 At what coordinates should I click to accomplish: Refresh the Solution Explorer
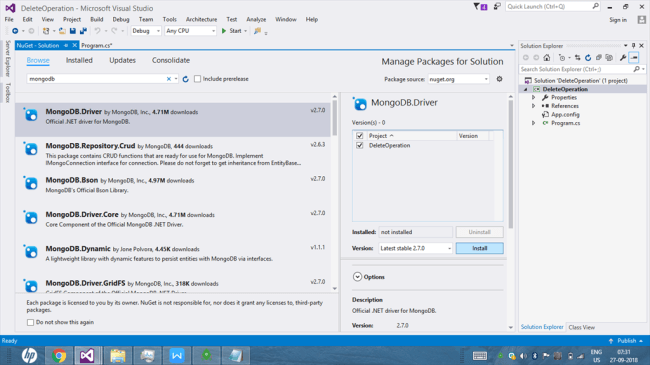click(x=588, y=58)
